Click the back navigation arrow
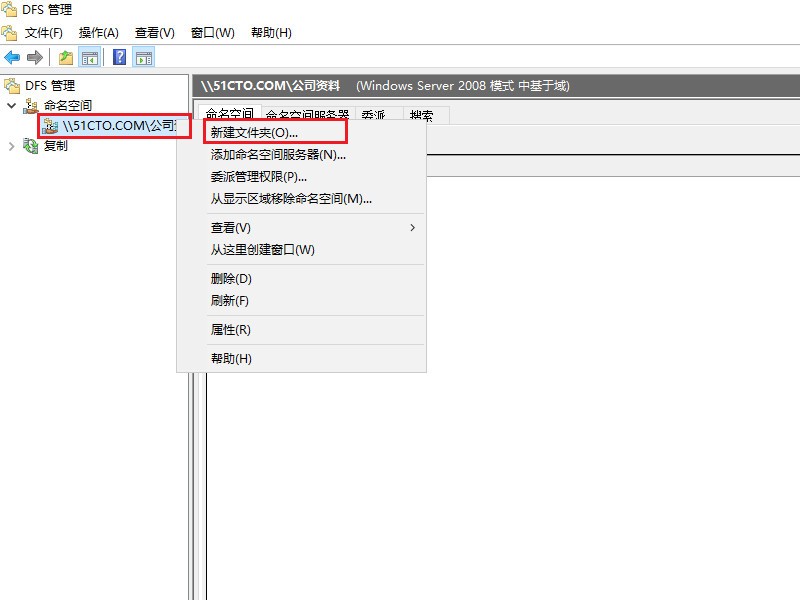The image size is (800, 600). coord(11,57)
